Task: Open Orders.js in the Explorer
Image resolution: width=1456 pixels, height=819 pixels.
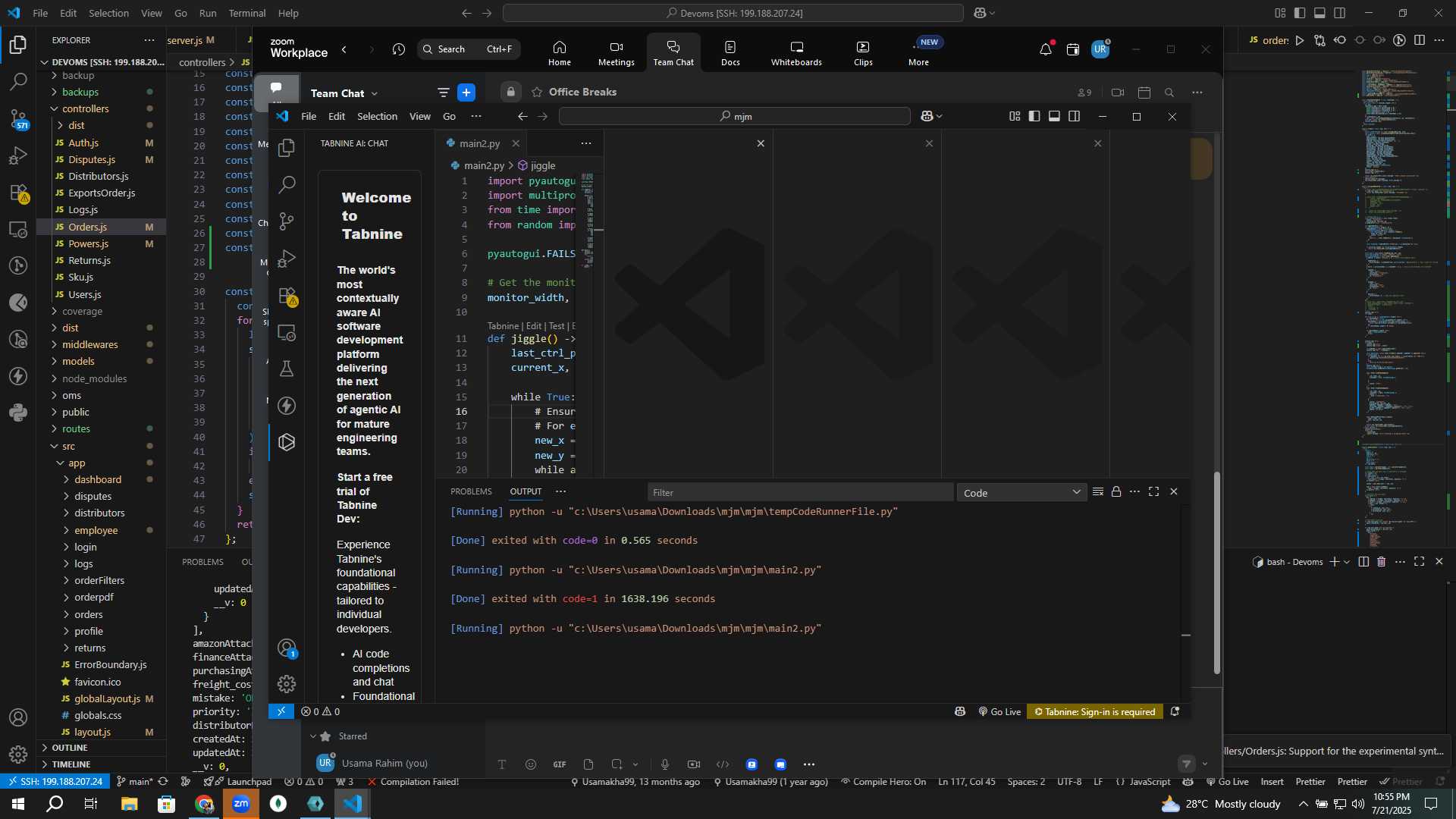Action: 87,227
